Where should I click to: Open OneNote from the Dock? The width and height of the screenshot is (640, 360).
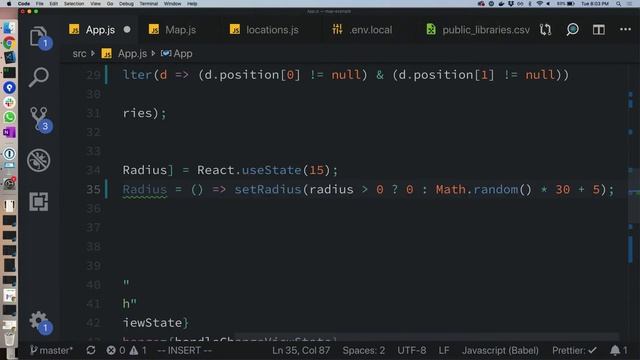coord(9,132)
